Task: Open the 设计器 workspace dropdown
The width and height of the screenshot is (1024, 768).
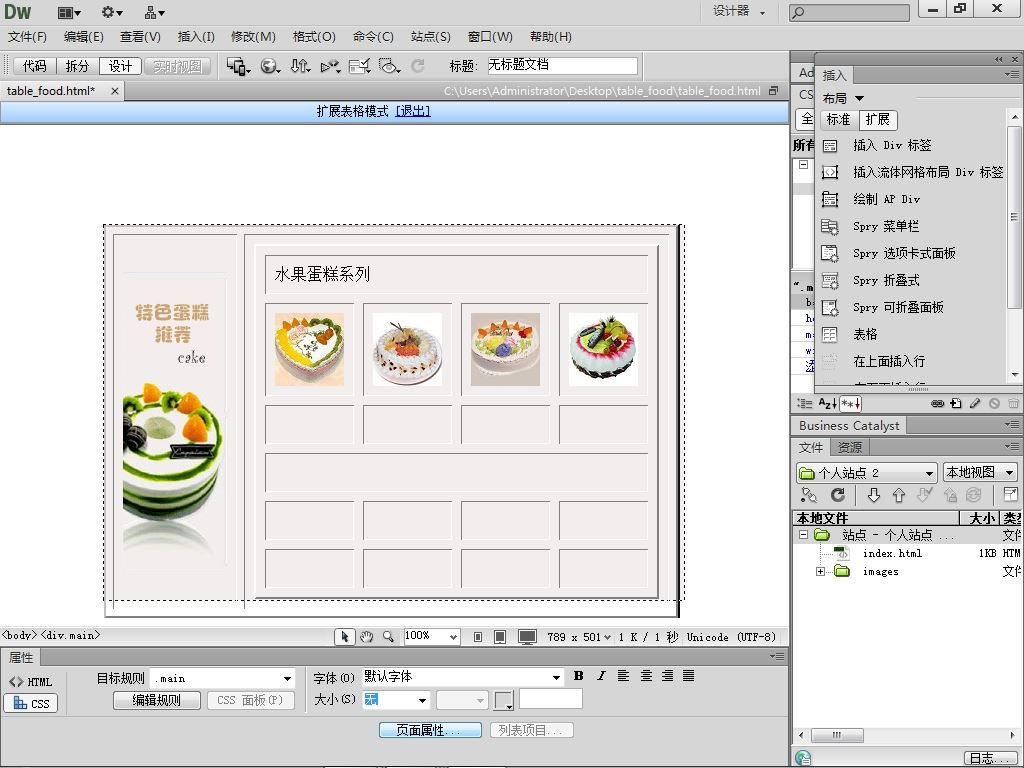Action: [739, 11]
